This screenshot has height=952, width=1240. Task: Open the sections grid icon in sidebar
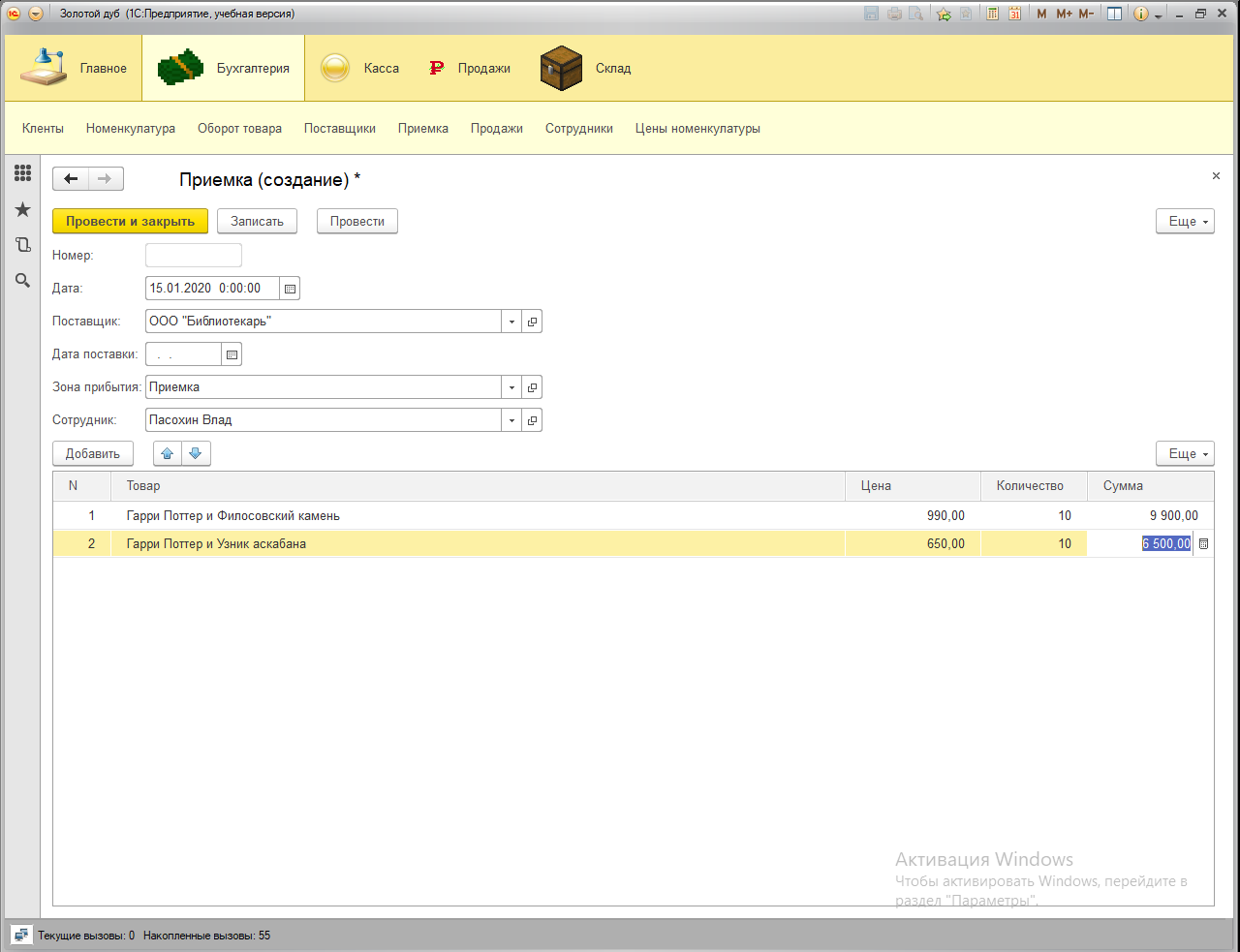click(x=22, y=173)
